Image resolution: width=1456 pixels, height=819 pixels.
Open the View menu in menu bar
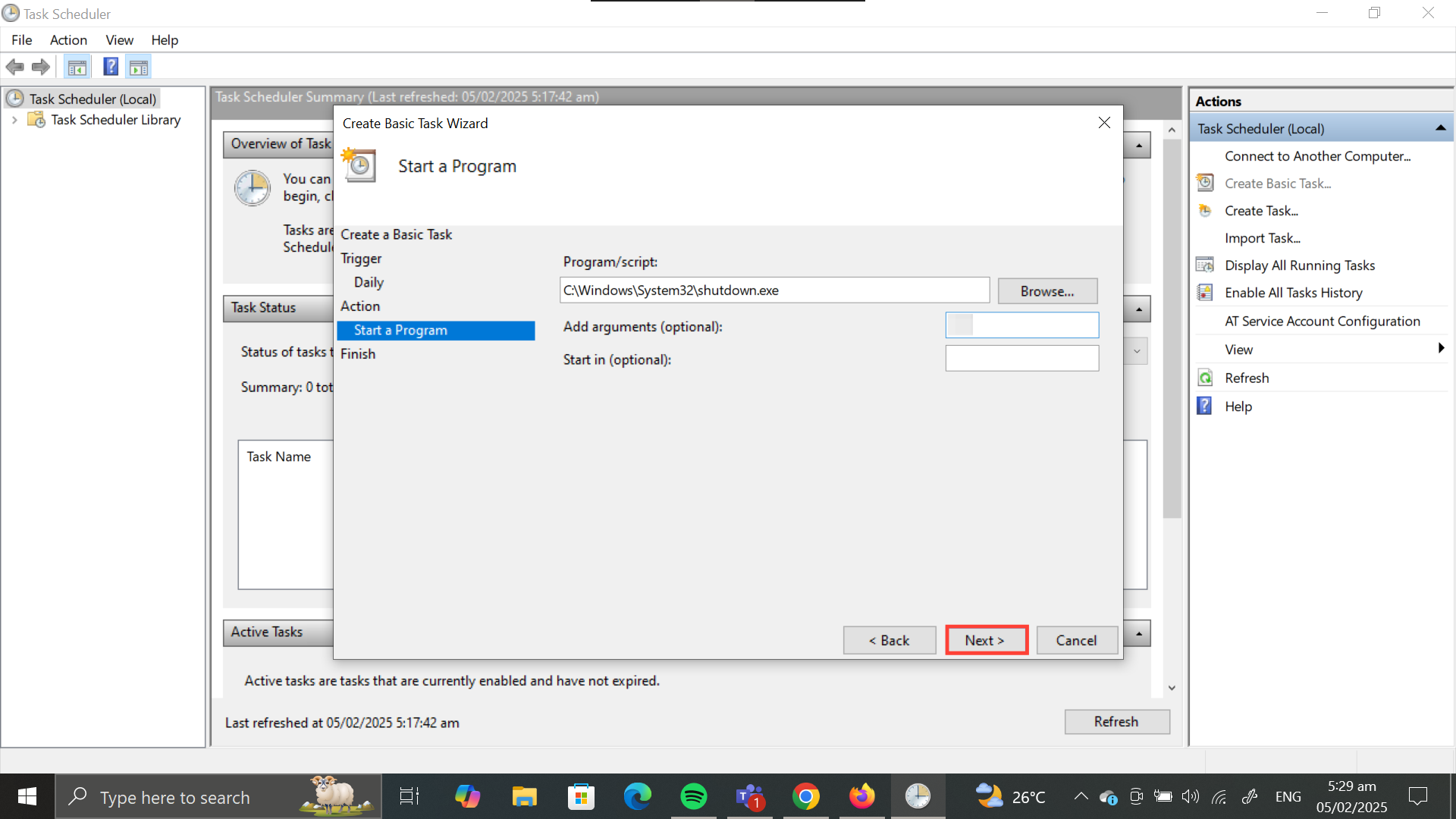(119, 40)
